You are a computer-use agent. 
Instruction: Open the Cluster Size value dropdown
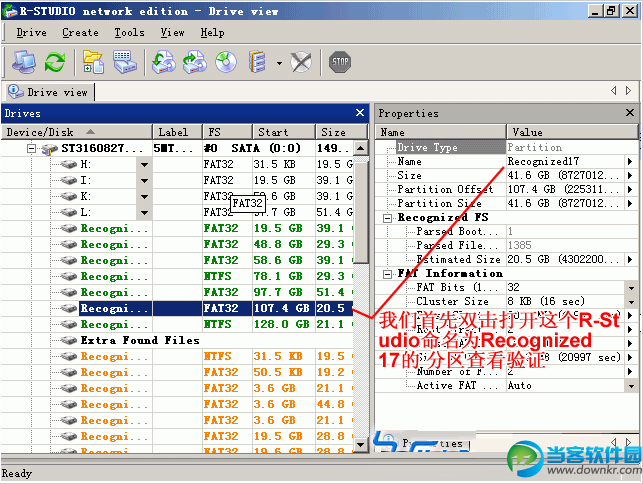pyautogui.click(x=631, y=302)
